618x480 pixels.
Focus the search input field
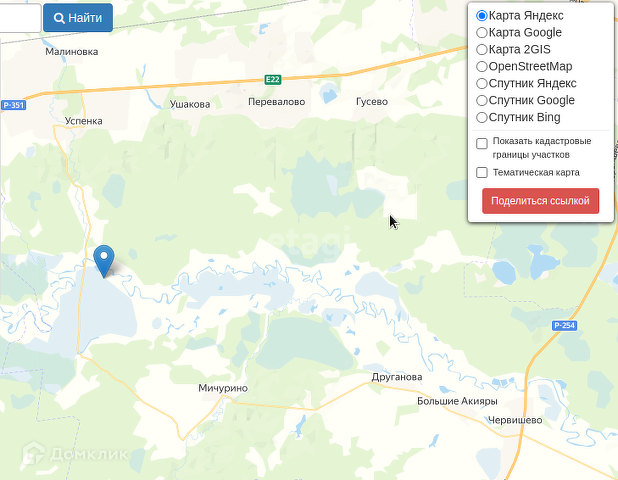pos(20,18)
